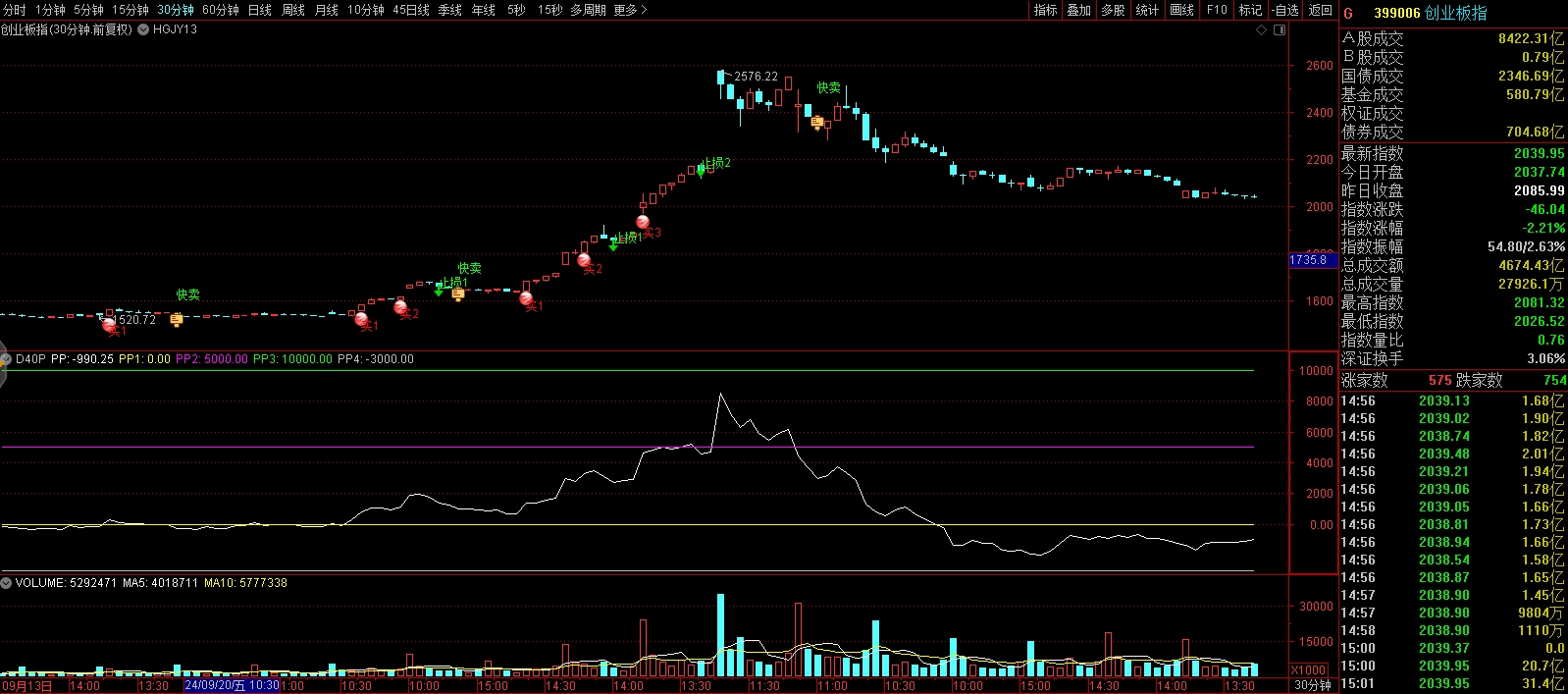Viewport: 1568px width, 694px height.
Task: Switch to the 15秒 period
Action: [550, 10]
